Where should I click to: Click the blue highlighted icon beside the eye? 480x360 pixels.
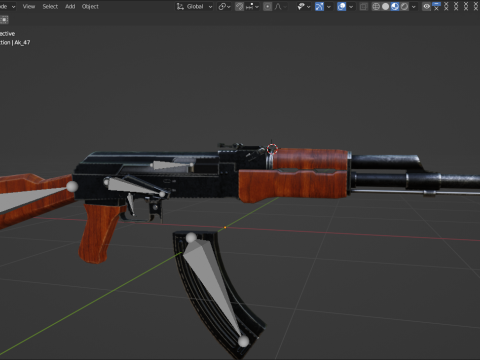coord(436,6)
